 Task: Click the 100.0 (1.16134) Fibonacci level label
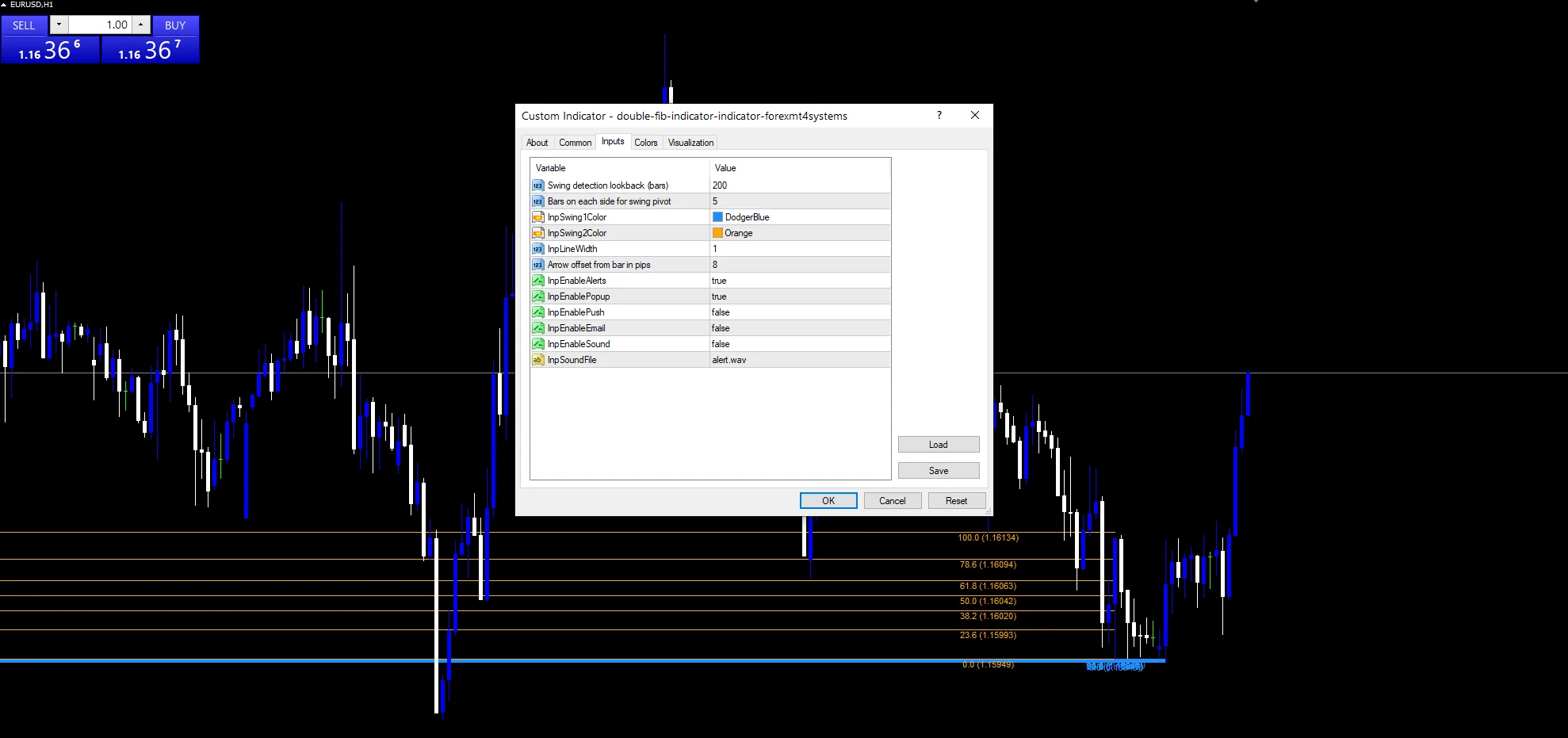click(988, 537)
